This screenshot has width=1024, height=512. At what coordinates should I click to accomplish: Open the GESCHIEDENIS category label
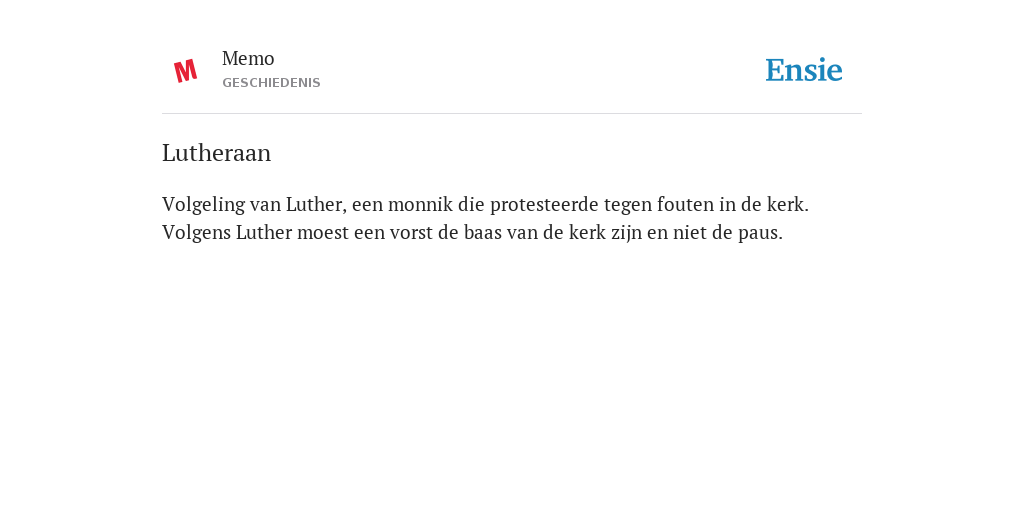click(x=271, y=83)
